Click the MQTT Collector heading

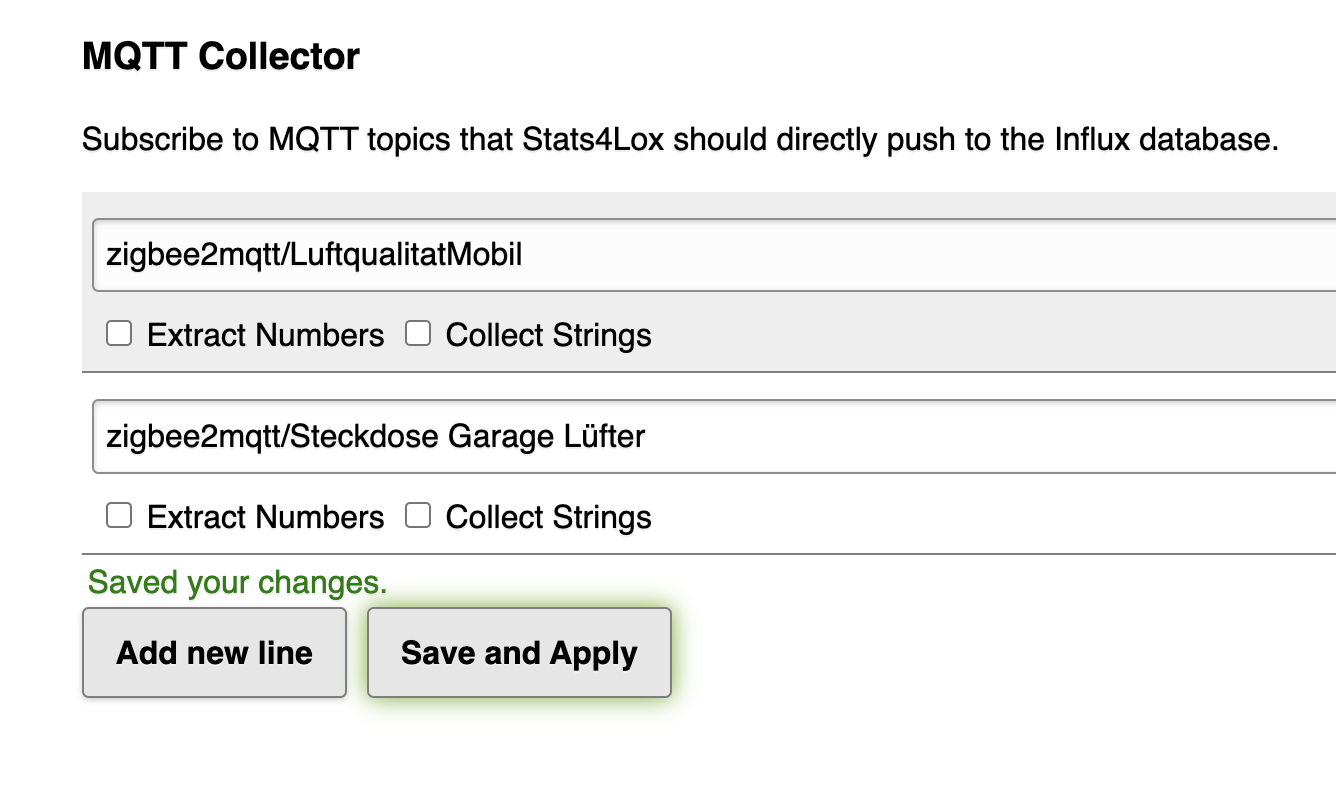coord(221,56)
